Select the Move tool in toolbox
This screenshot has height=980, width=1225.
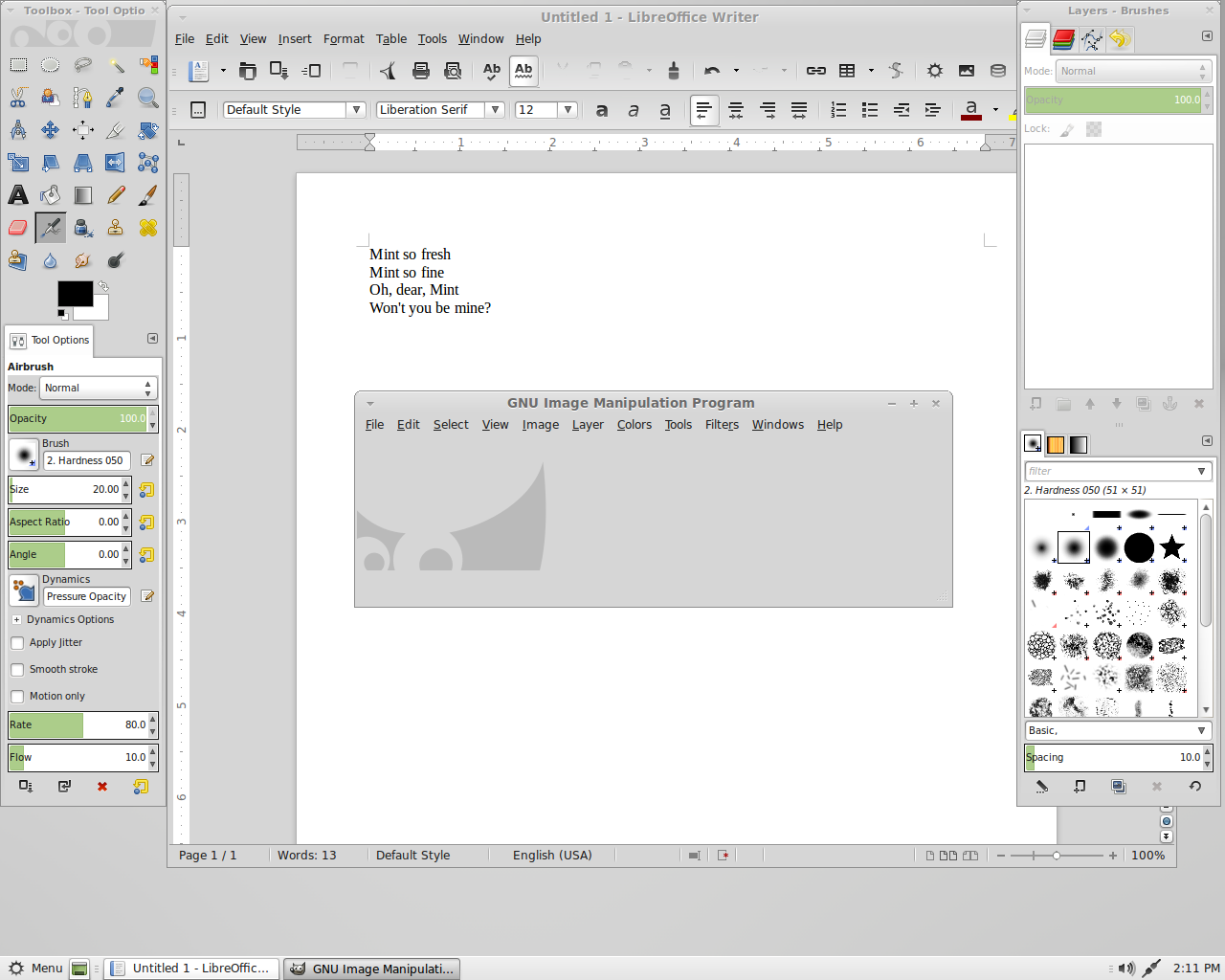pos(51,130)
